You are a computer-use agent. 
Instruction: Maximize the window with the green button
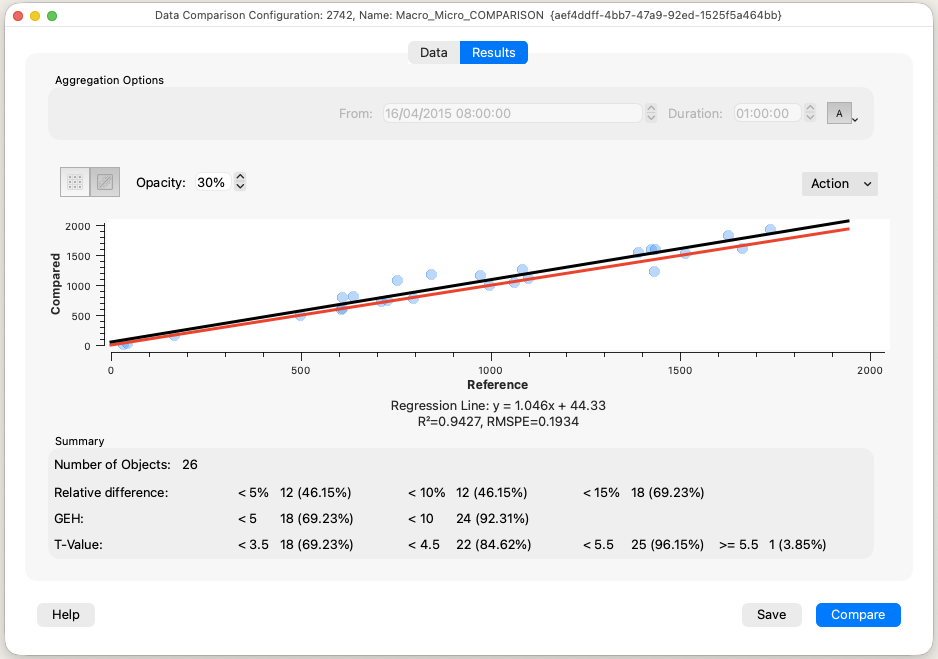tap(52, 16)
